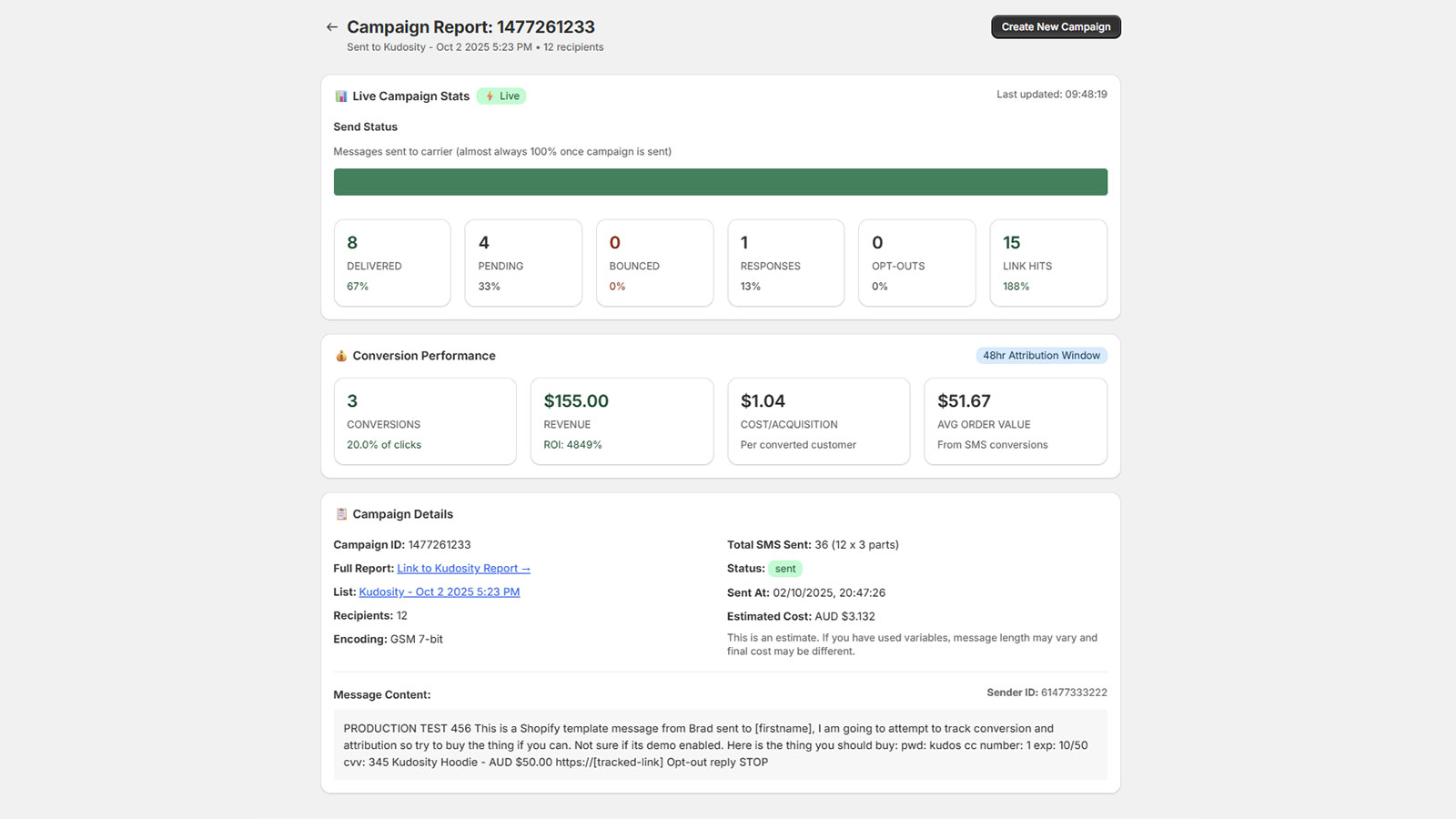Click the green sent status badge

[x=784, y=569]
